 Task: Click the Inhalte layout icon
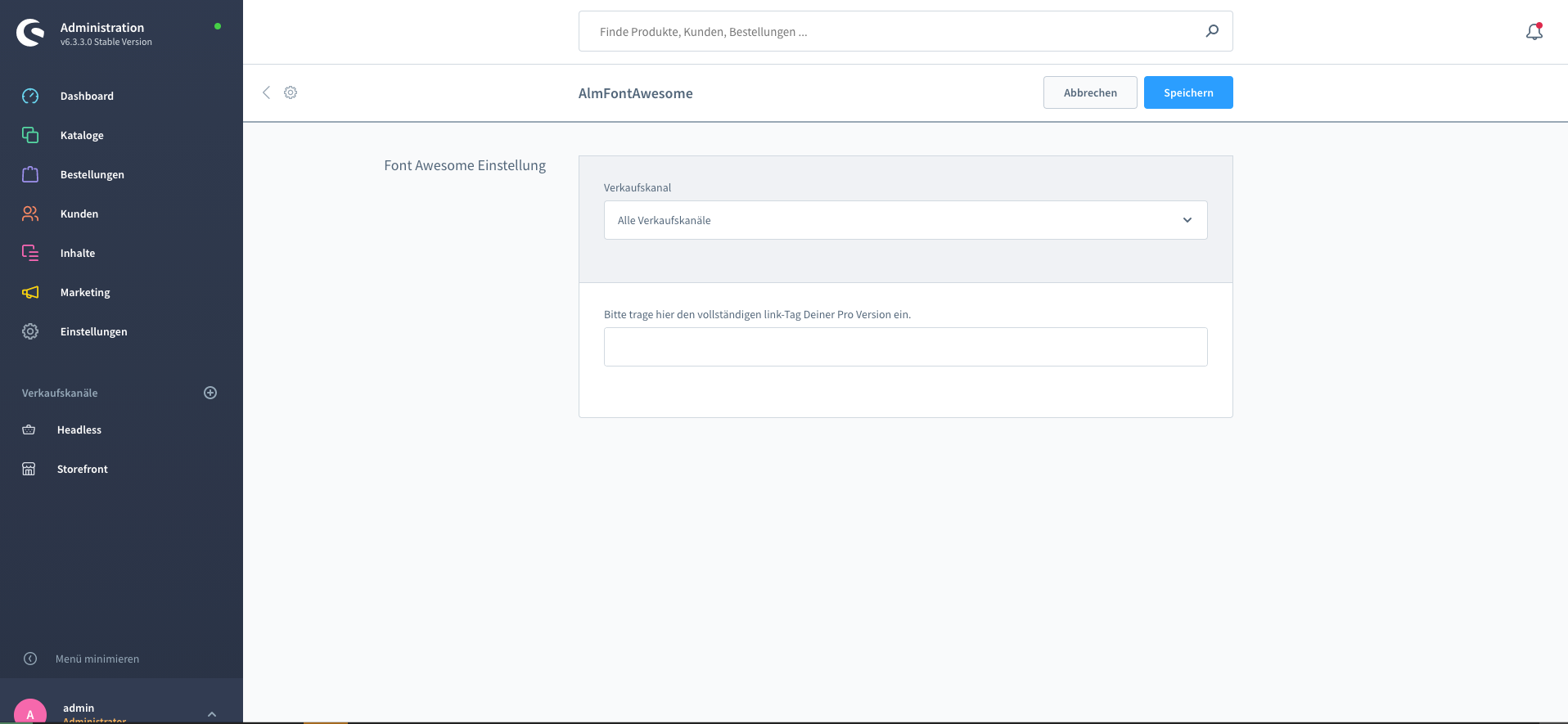(x=30, y=253)
